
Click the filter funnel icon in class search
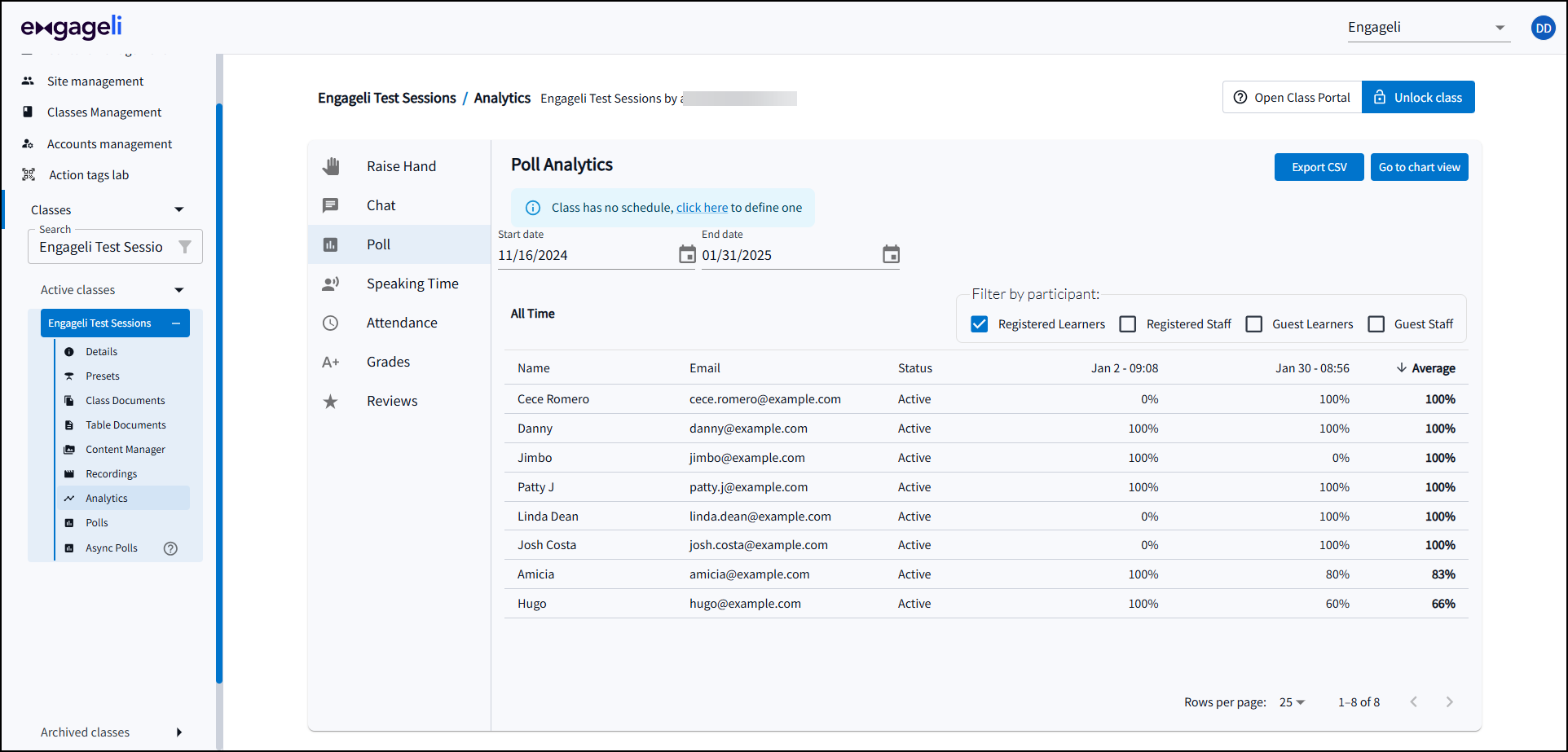pyautogui.click(x=185, y=247)
